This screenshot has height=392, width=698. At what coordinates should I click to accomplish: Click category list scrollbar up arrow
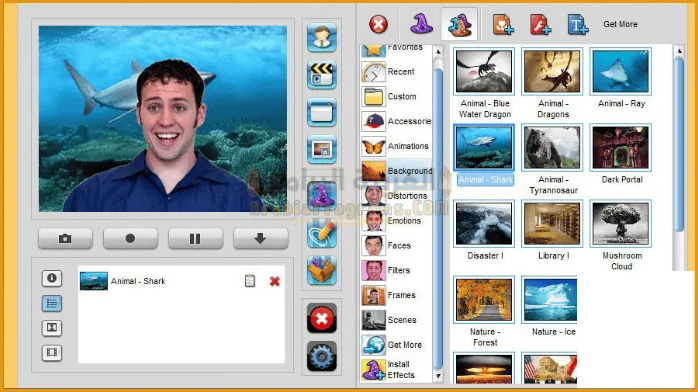tap(438, 52)
